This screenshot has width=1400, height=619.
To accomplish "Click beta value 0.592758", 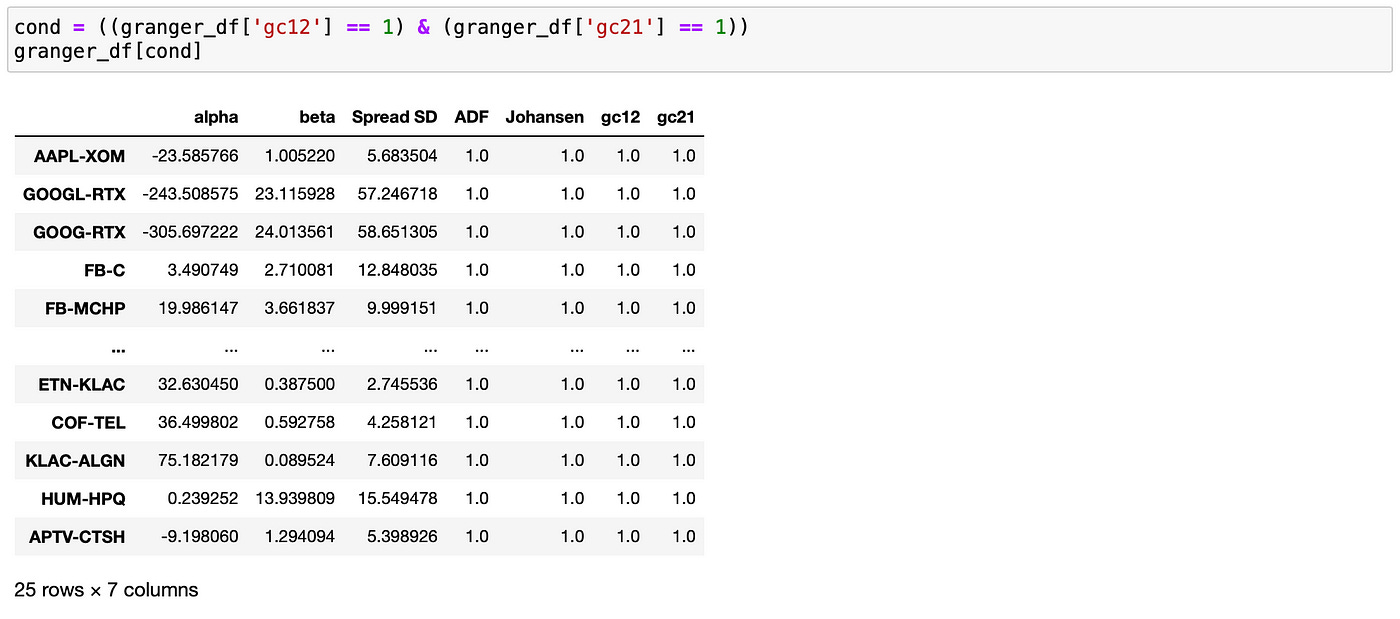I will click(x=299, y=422).
